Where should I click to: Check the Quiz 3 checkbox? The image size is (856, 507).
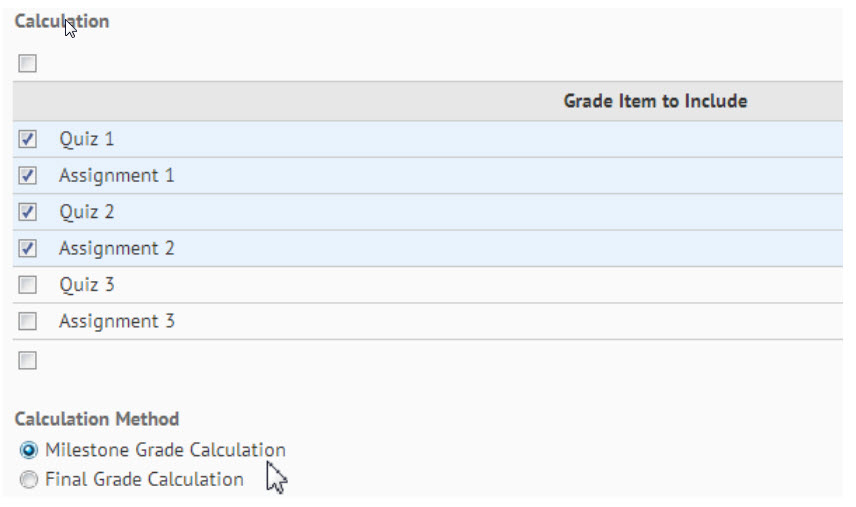pyautogui.click(x=28, y=285)
